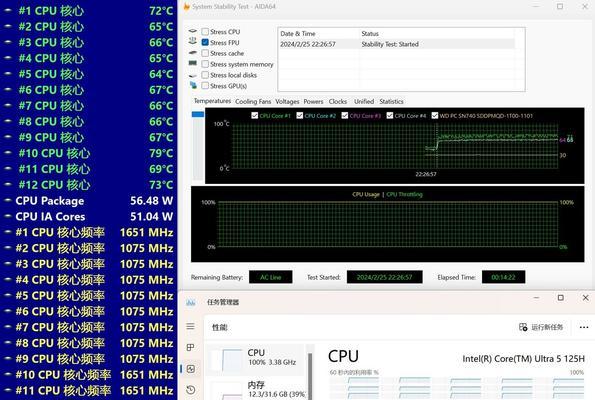The height and width of the screenshot is (400, 595).
Task: Click the icon beside Stress FPU
Action: (x=193, y=41)
